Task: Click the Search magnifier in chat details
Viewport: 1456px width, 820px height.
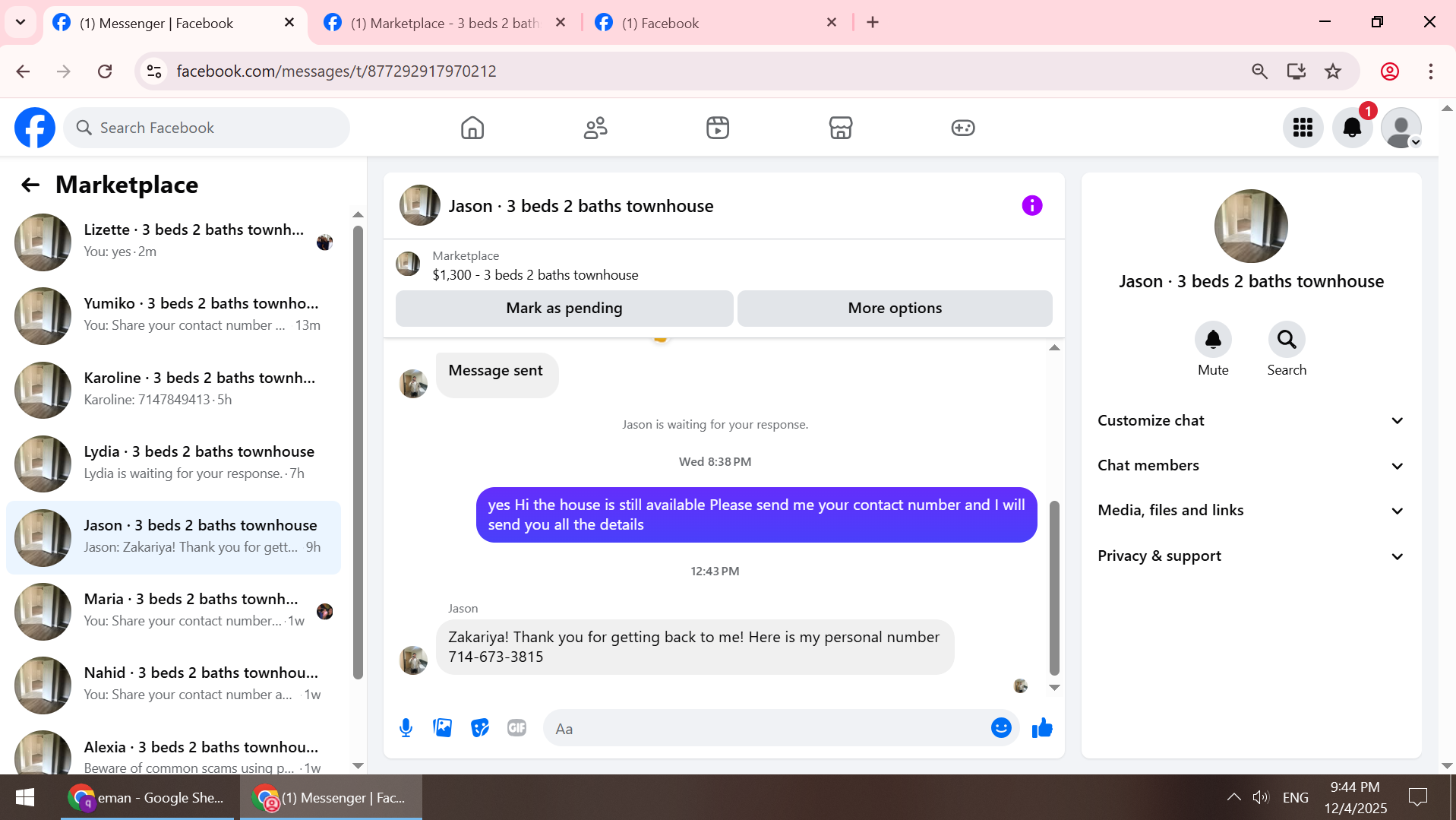Action: pos(1287,339)
